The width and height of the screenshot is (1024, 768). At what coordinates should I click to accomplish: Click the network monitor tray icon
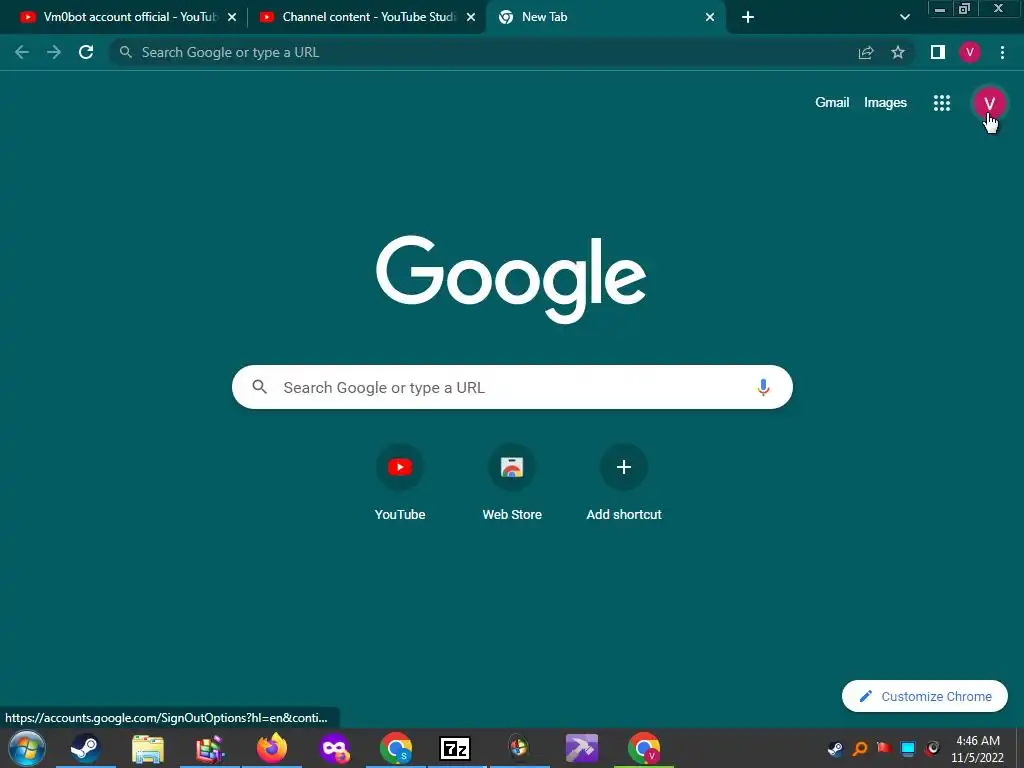[x=908, y=748]
